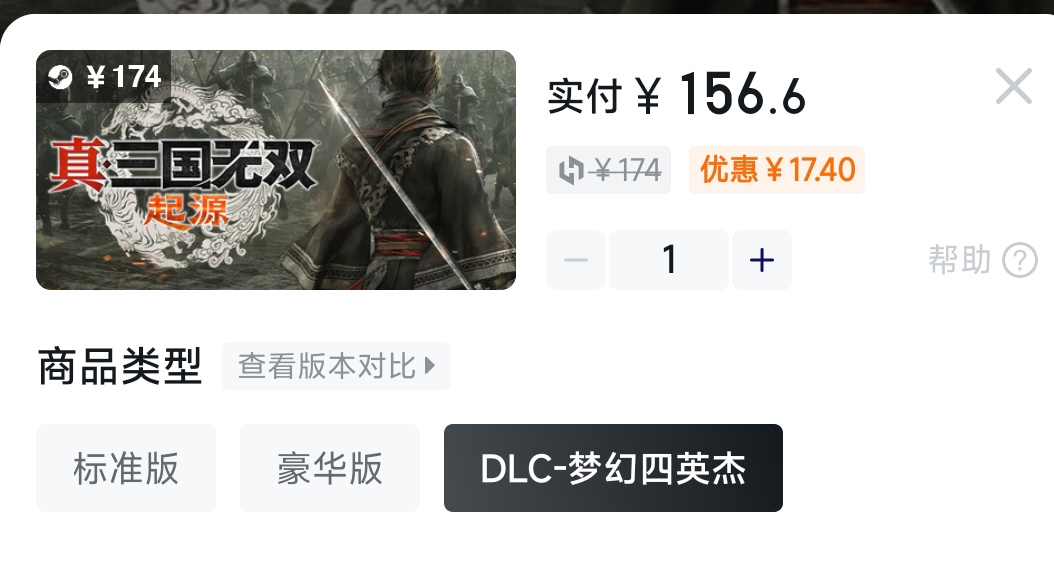Open the 帮助 help text link
The height and width of the screenshot is (562, 1054).
click(x=959, y=260)
